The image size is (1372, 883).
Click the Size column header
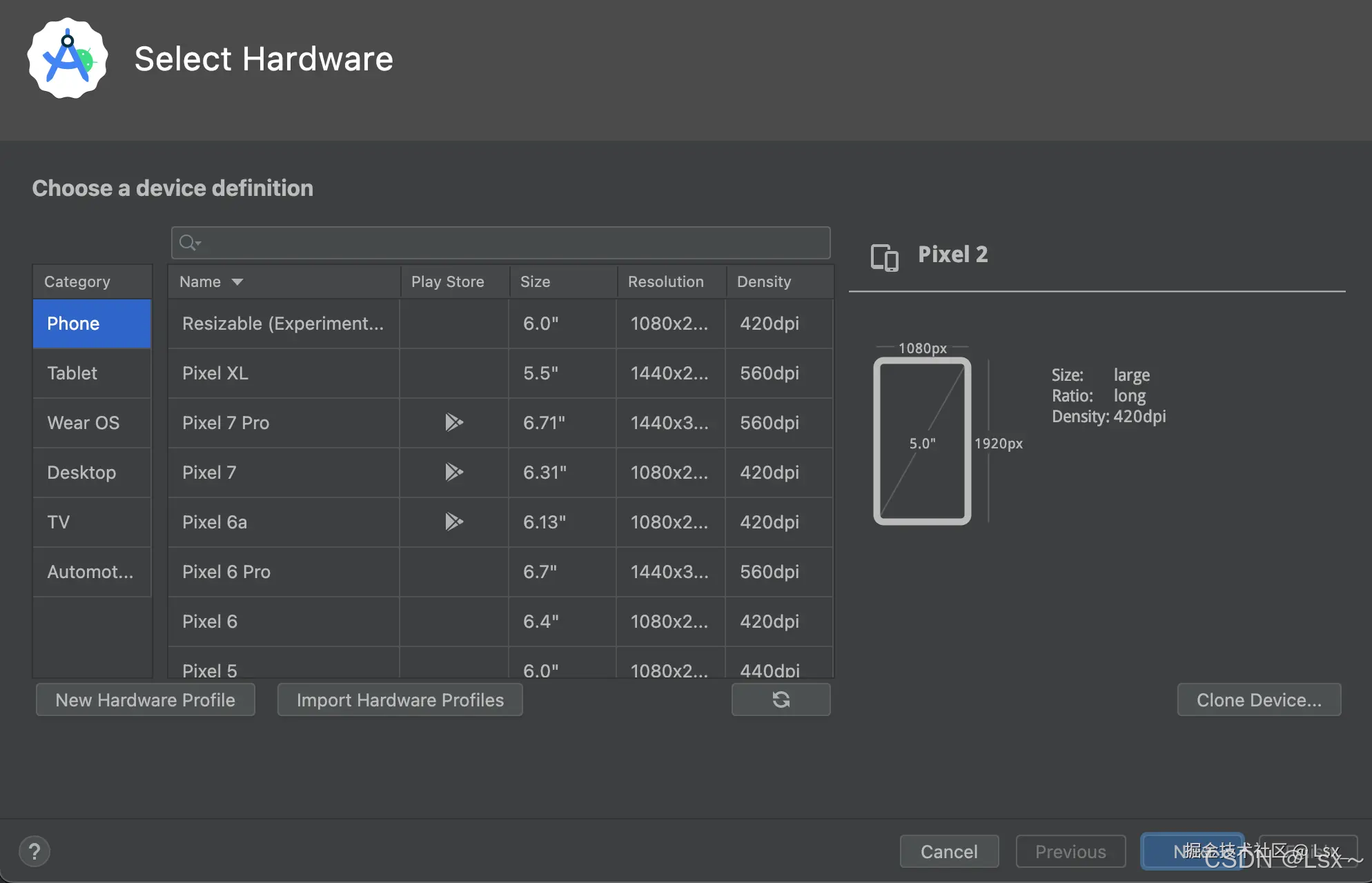(x=563, y=281)
